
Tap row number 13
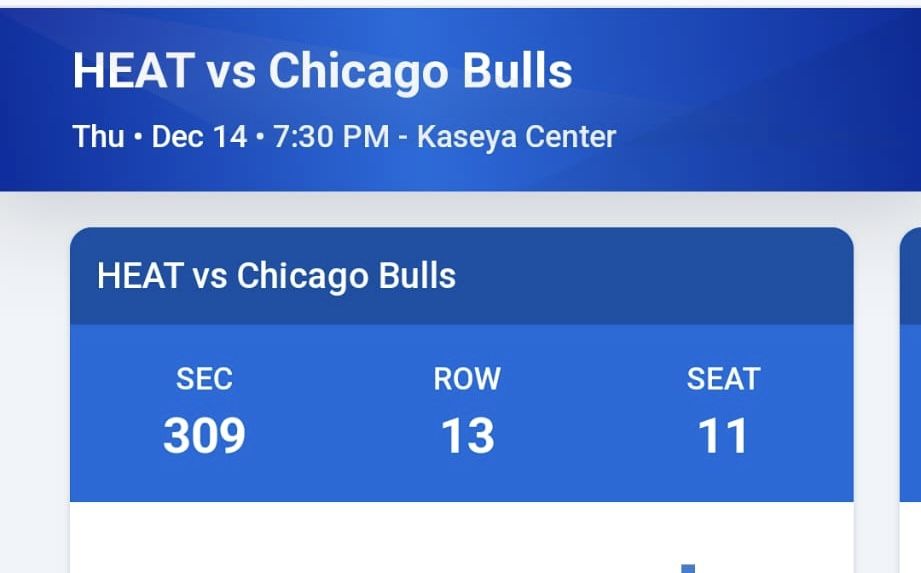click(467, 436)
